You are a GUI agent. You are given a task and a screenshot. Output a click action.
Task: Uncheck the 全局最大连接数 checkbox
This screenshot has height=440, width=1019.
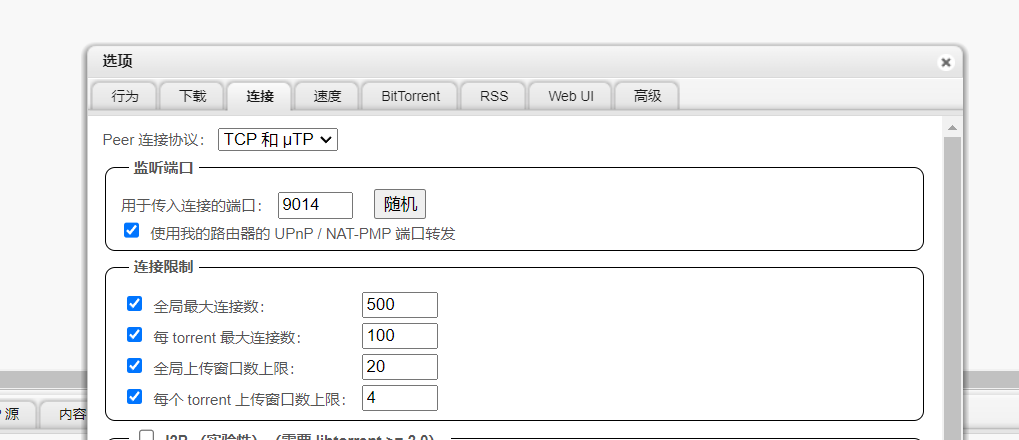(135, 304)
